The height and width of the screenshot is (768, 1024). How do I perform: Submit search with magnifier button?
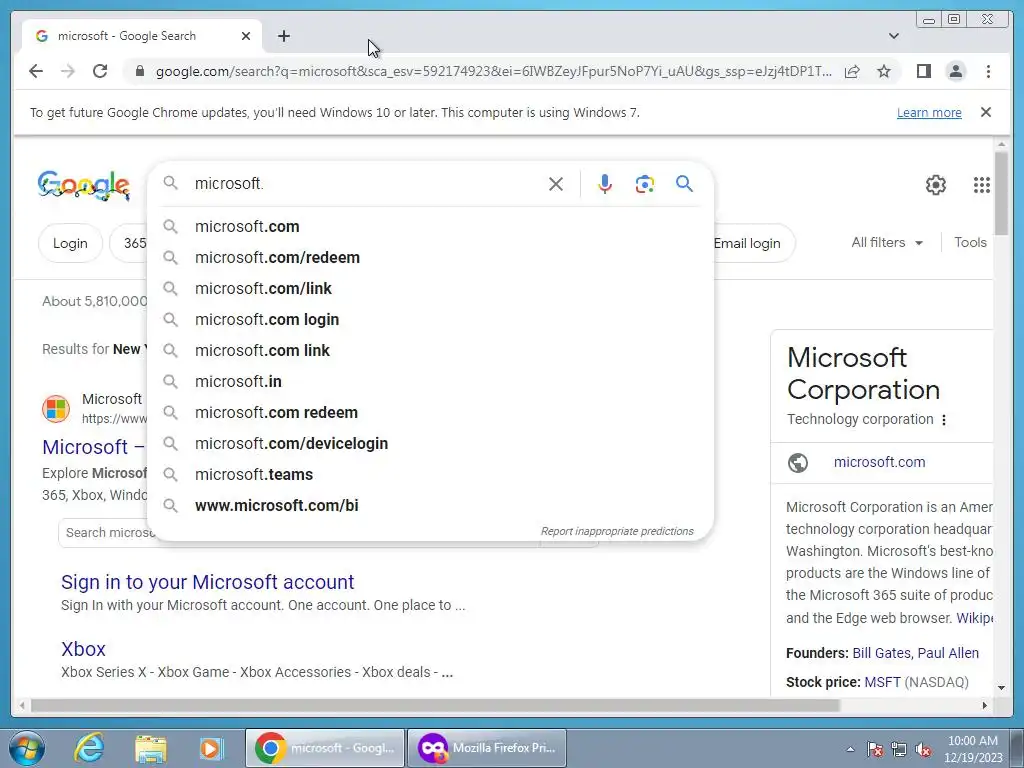(x=684, y=184)
